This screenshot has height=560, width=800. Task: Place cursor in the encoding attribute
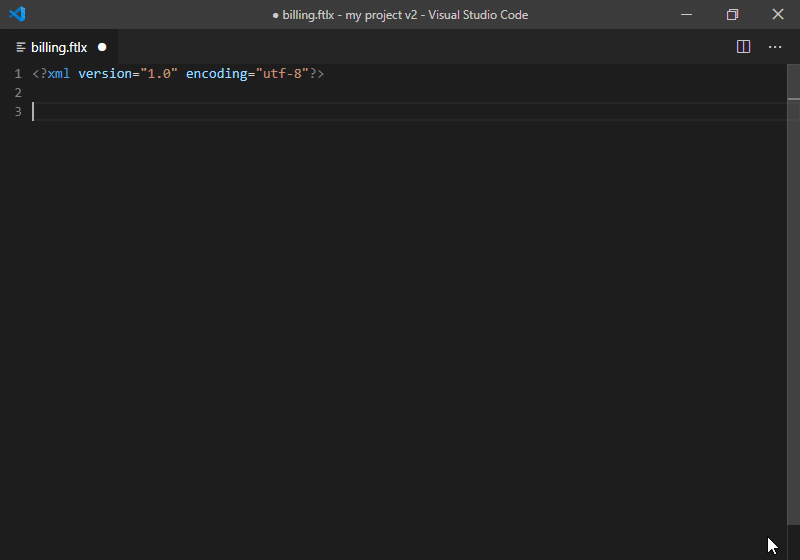[x=216, y=74]
